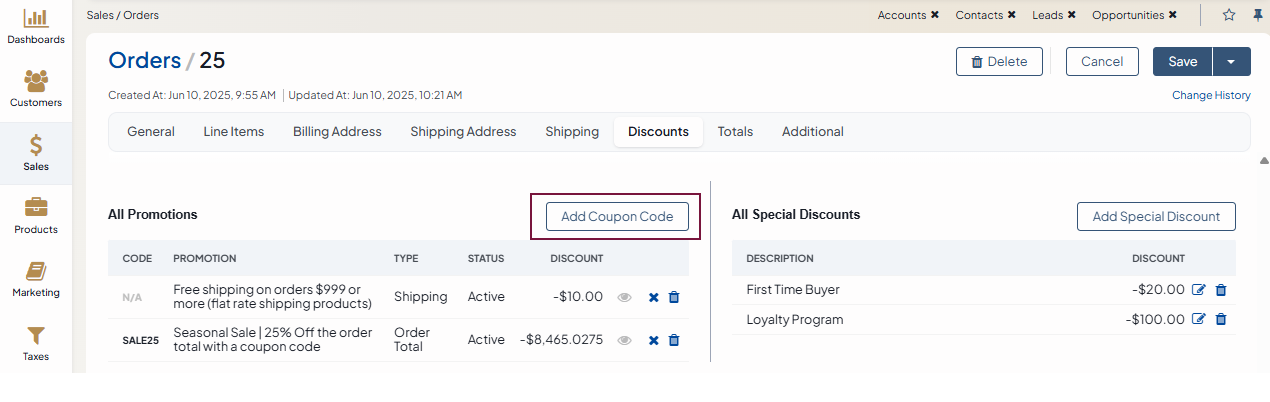Open the Customers sidebar section
Viewport: 1270px width, 402px height.
[36, 82]
